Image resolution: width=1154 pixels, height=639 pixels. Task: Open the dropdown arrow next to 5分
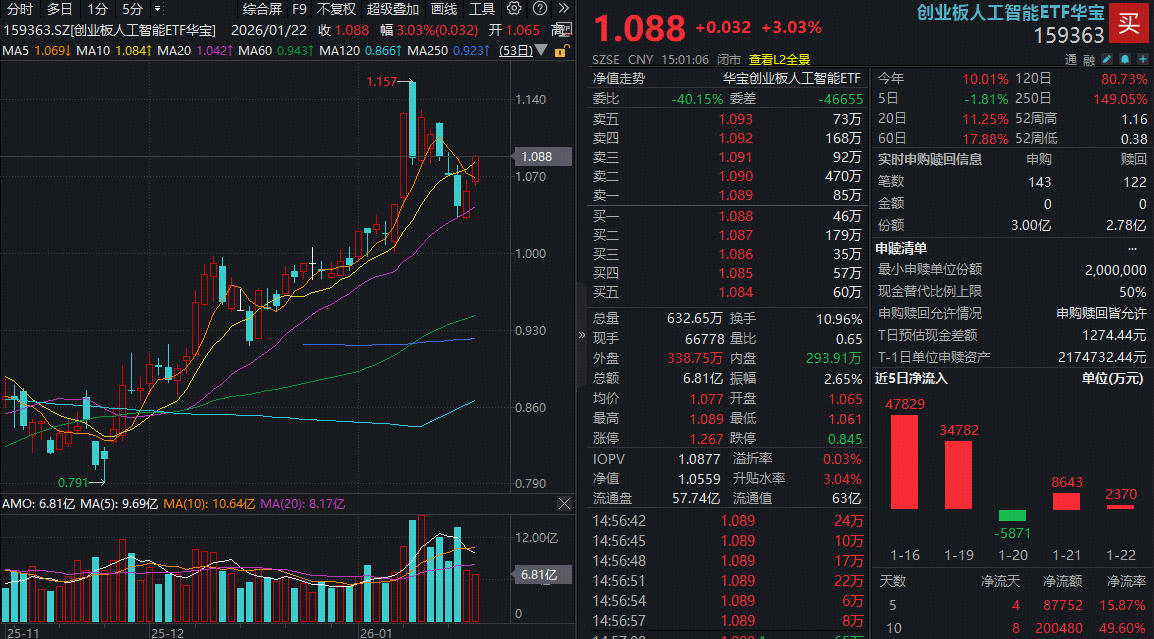pyautogui.click(x=155, y=9)
